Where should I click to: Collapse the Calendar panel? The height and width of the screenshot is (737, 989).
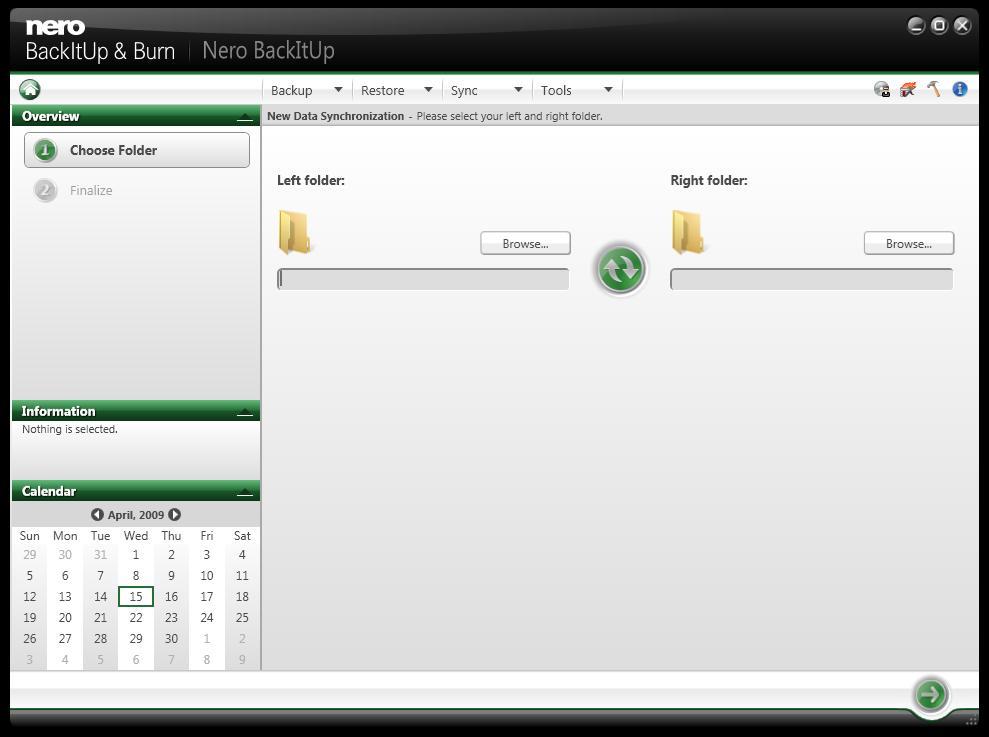[x=245, y=493]
